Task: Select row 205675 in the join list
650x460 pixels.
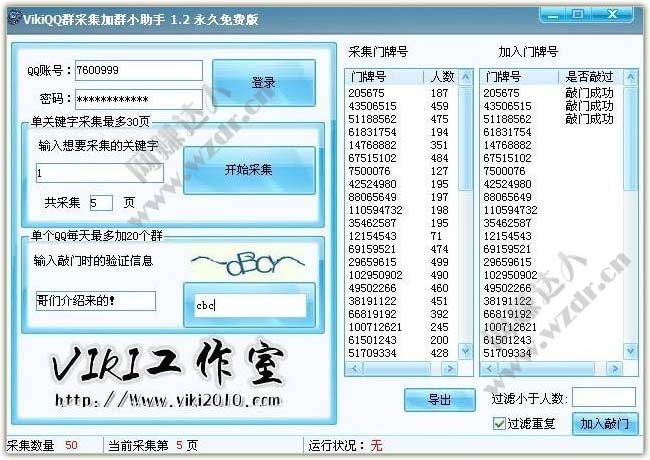Action: 552,93
